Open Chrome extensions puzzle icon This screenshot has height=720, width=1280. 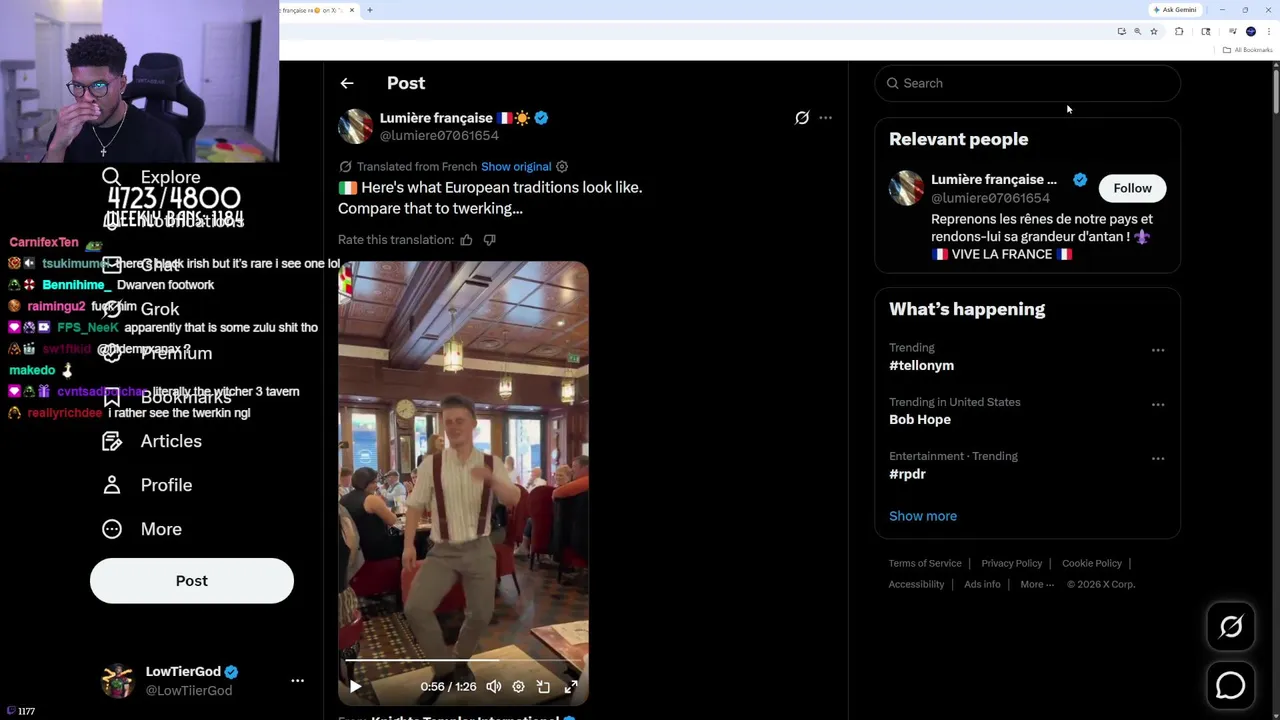[1179, 32]
